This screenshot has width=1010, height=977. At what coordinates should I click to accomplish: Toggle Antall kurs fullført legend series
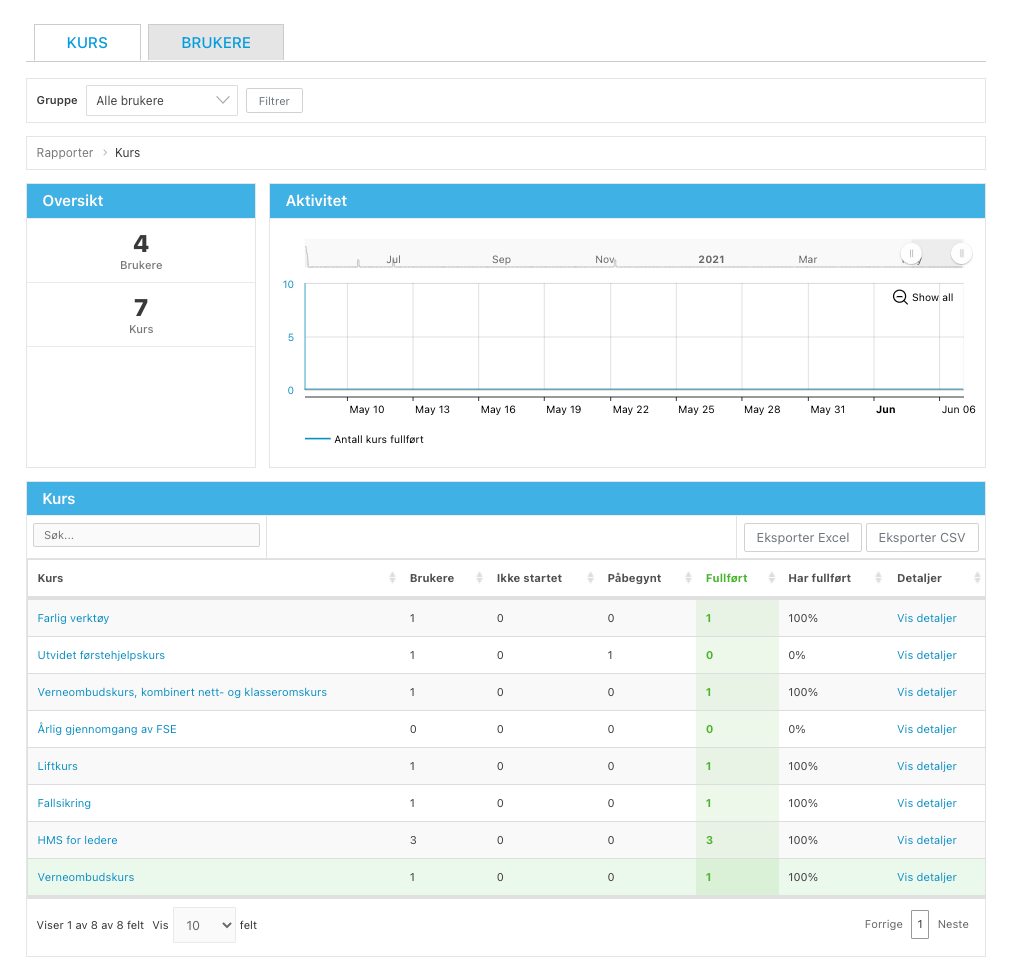pos(365,439)
